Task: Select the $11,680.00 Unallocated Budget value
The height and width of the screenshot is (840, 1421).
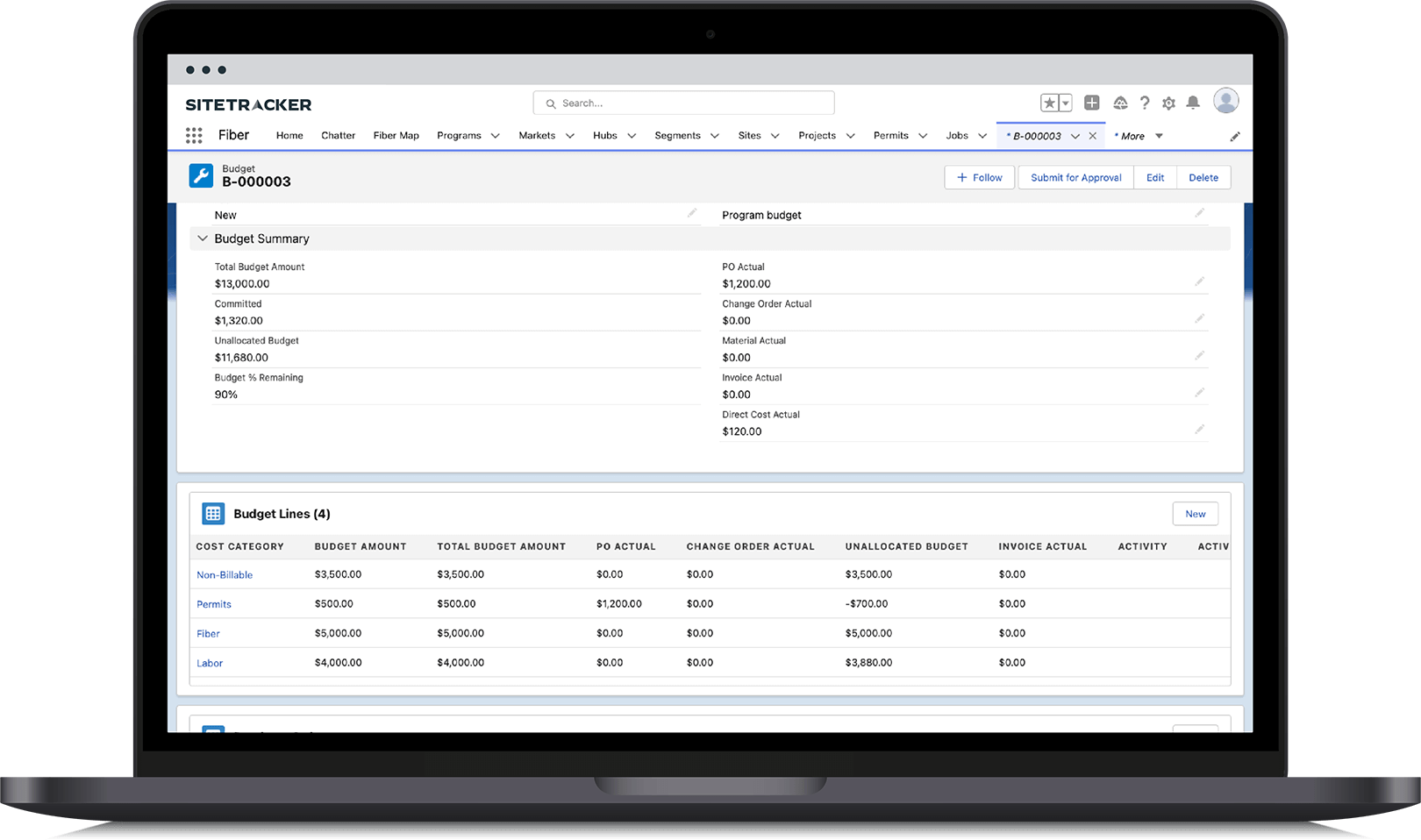Action: coord(241,358)
